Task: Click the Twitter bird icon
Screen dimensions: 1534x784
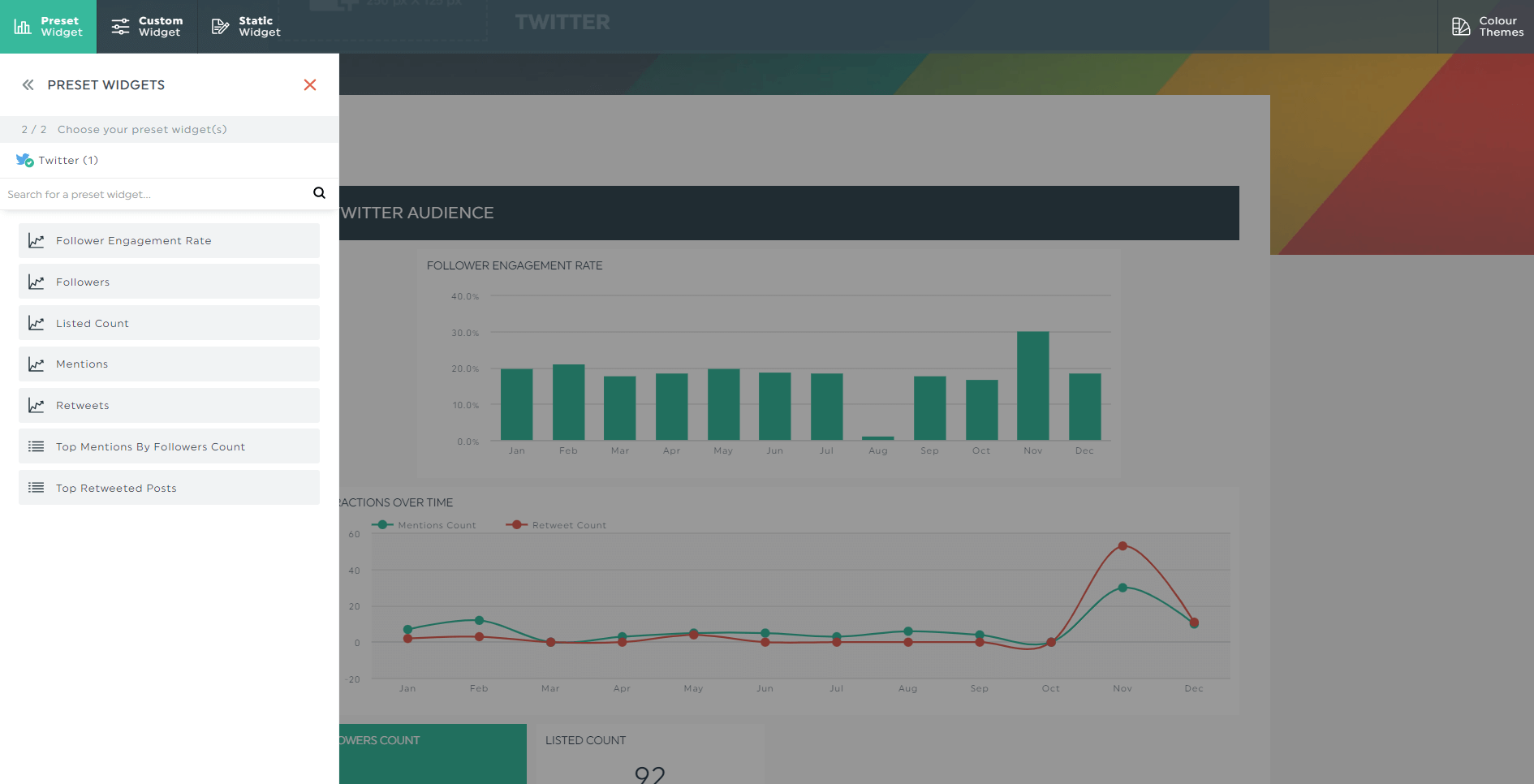Action: coord(24,161)
